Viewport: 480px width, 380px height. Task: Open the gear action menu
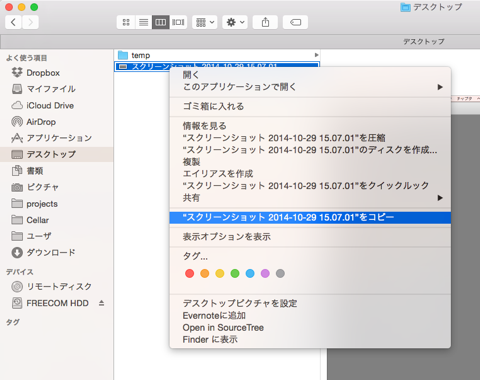pyautogui.click(x=235, y=22)
